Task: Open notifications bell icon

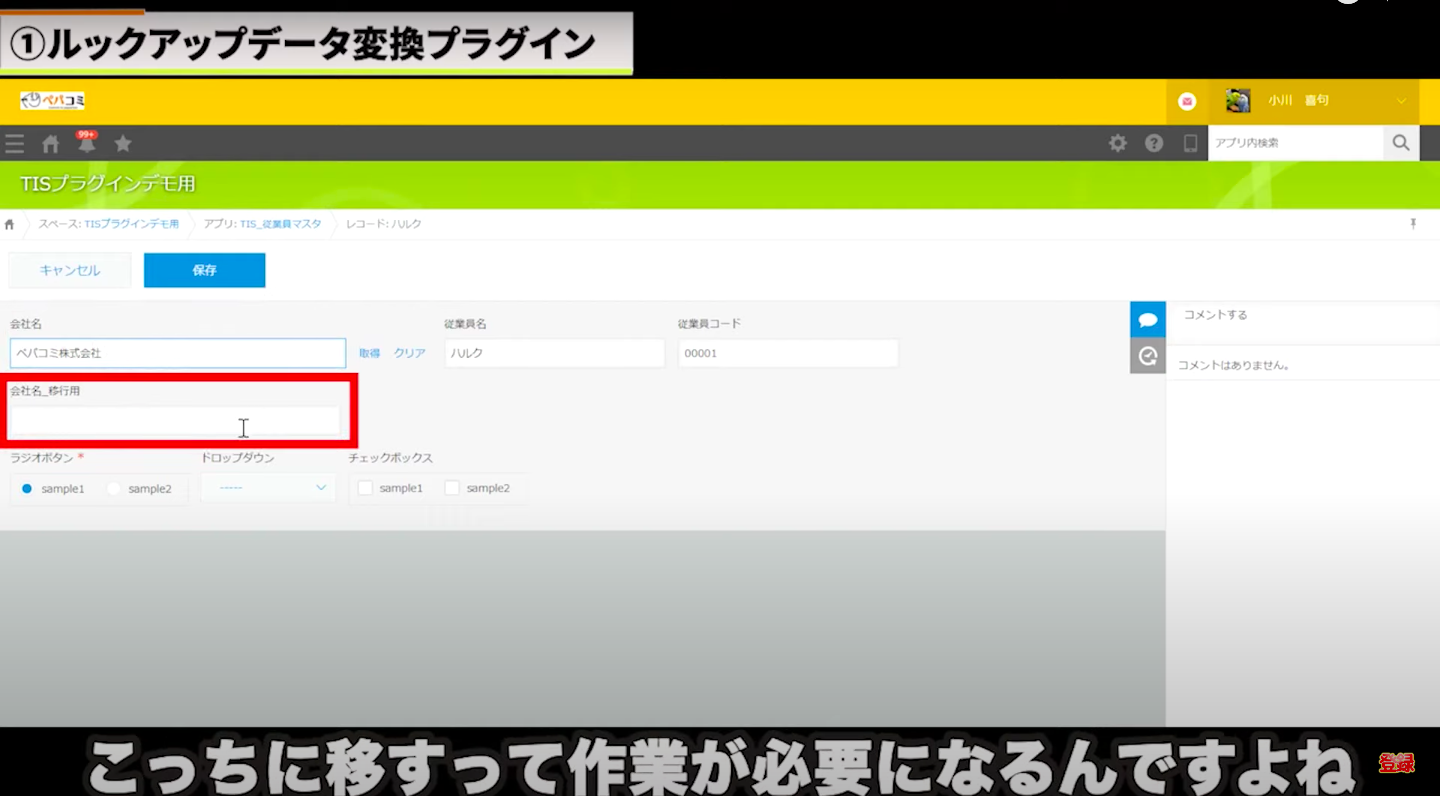Action: coord(87,144)
